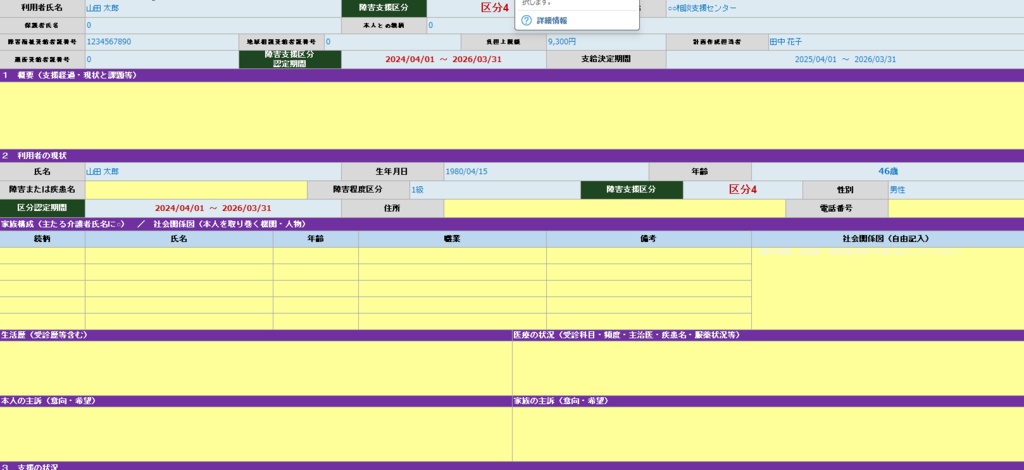This screenshot has width=1024, height=470.
Task: Select the 地域相談受給者証番号 value cell
Action: coord(392,42)
